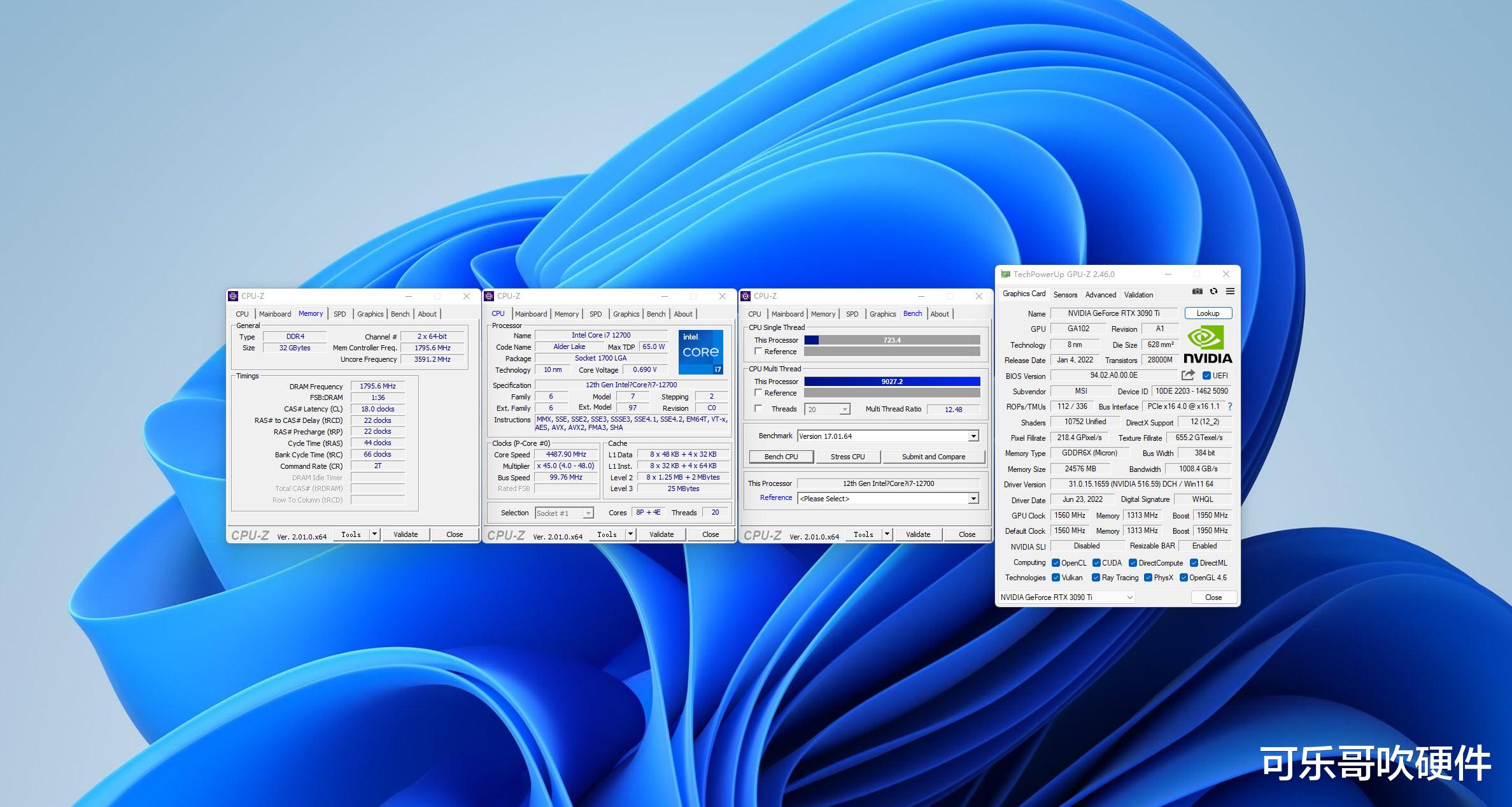
Task: Click the NVIDIA logo in GPU-Z
Action: coord(1207,345)
